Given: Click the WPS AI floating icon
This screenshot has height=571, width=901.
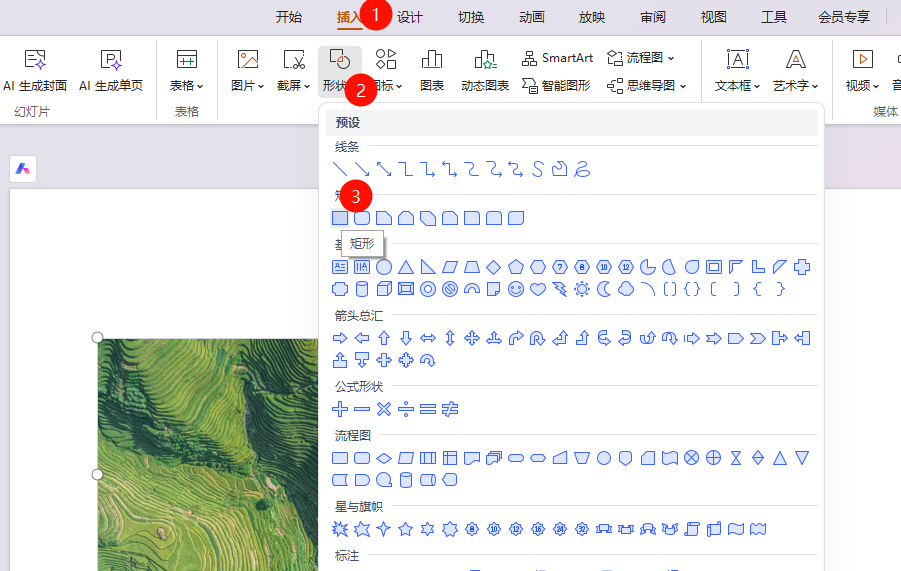Looking at the screenshot, I should (23, 169).
